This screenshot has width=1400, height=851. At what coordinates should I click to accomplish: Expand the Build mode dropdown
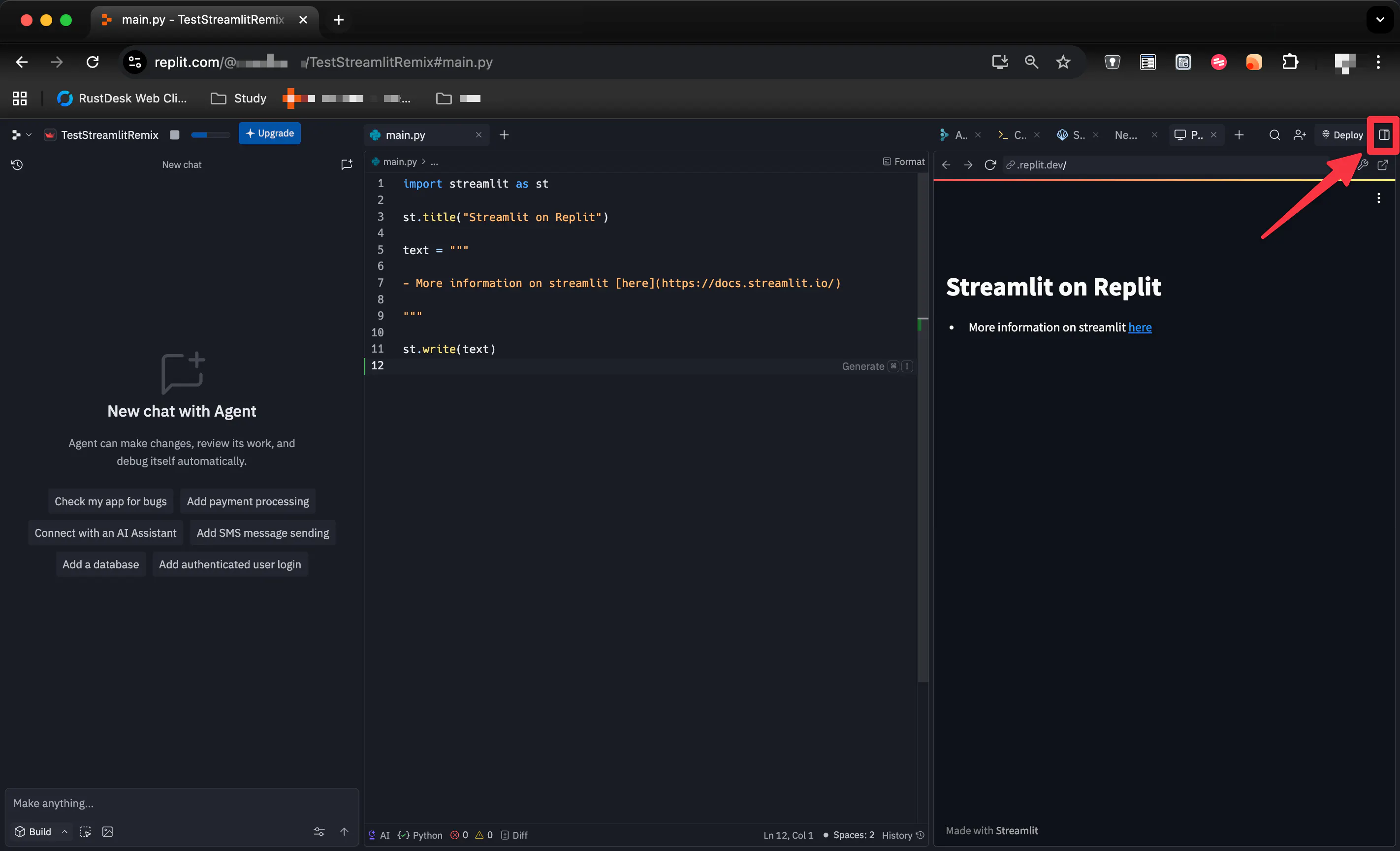41,832
